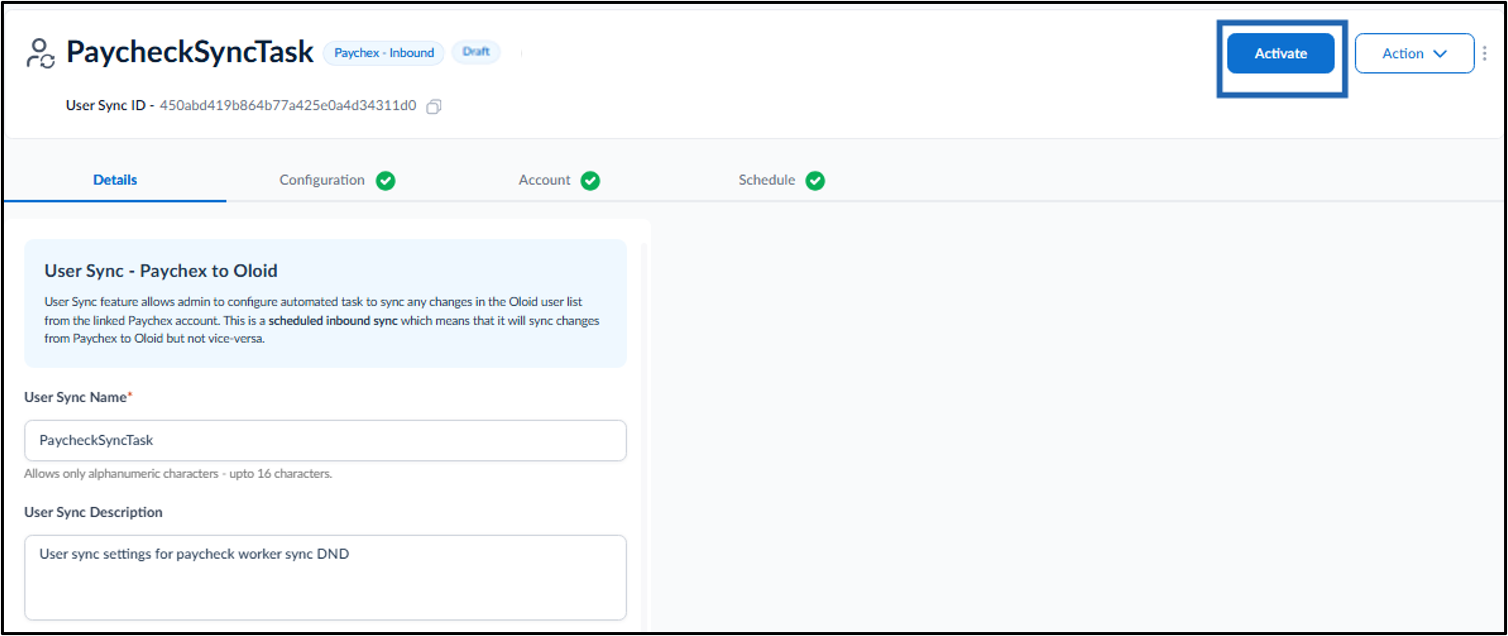The height and width of the screenshot is (636, 1508).
Task: Click into the User Sync Description textarea
Action: [325, 578]
